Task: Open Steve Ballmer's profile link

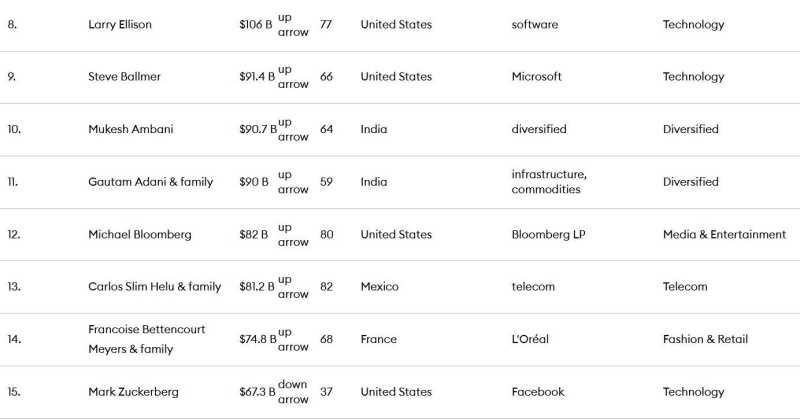Action: pyautogui.click(x=124, y=77)
